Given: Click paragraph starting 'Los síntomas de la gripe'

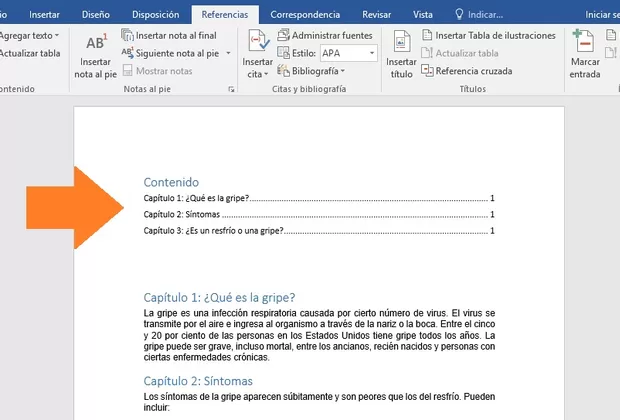Looking at the screenshot, I should [319, 402].
